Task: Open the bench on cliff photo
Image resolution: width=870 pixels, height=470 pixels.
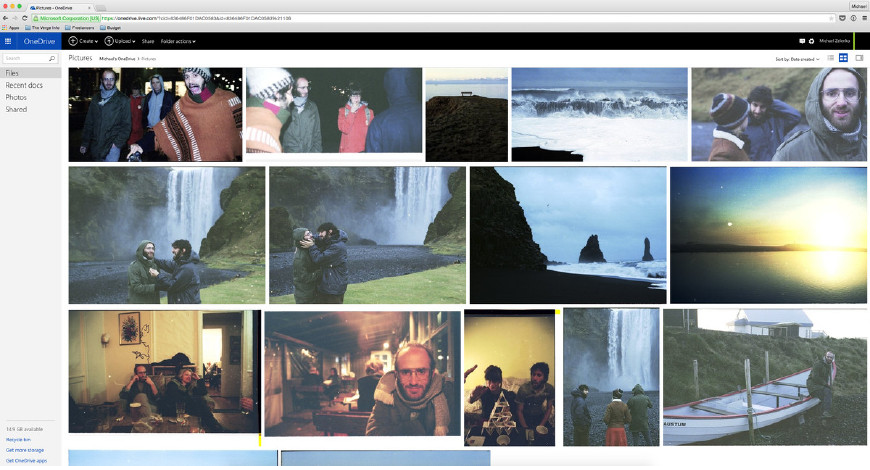Action: tap(467, 115)
